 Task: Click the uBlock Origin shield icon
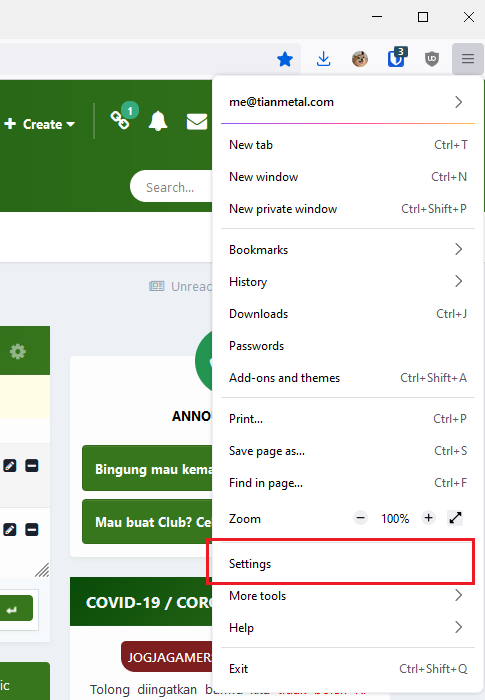(431, 58)
